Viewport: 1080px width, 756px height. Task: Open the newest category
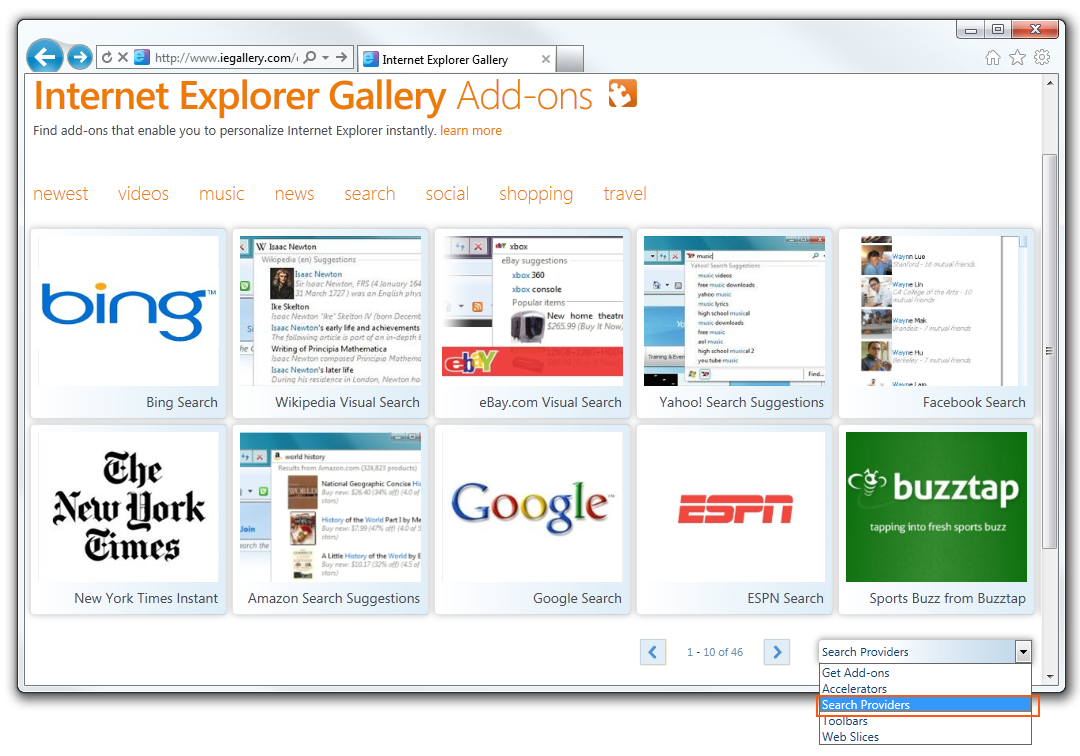tap(61, 193)
